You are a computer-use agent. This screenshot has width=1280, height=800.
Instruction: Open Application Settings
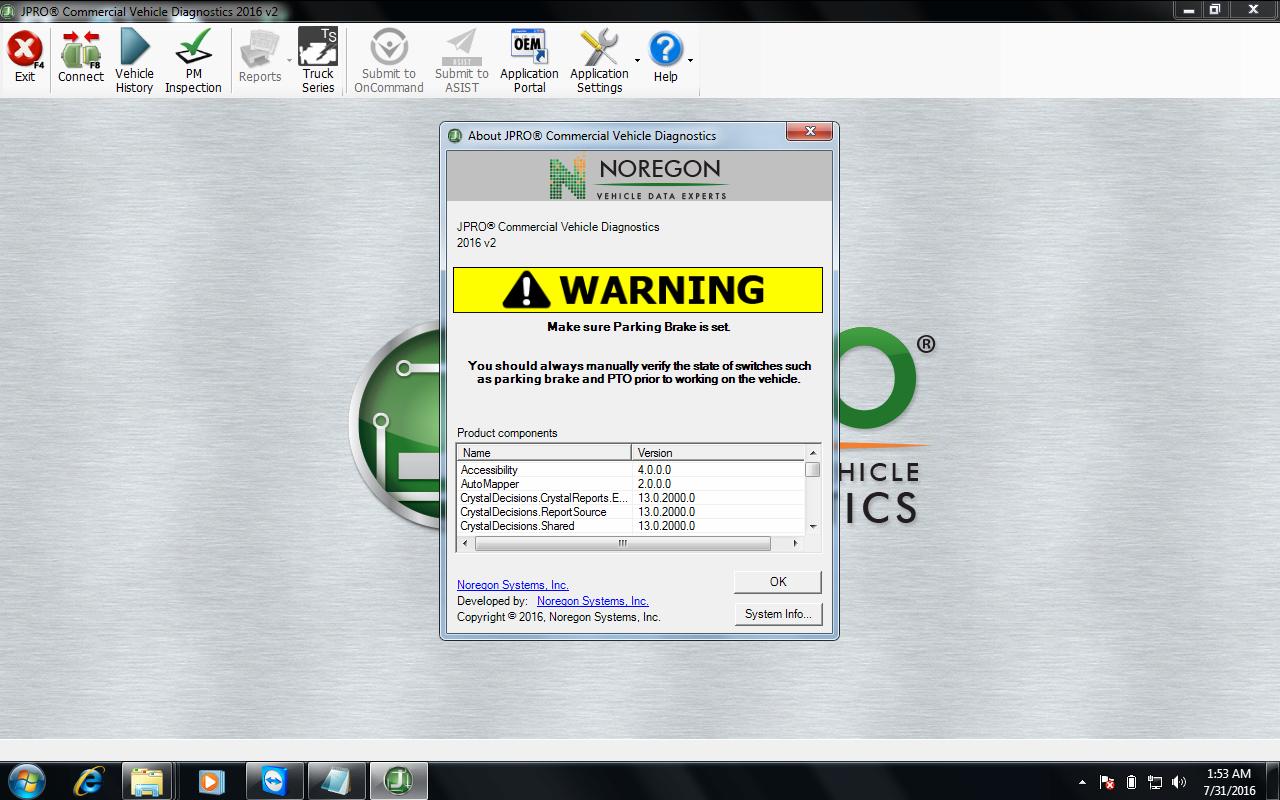599,61
